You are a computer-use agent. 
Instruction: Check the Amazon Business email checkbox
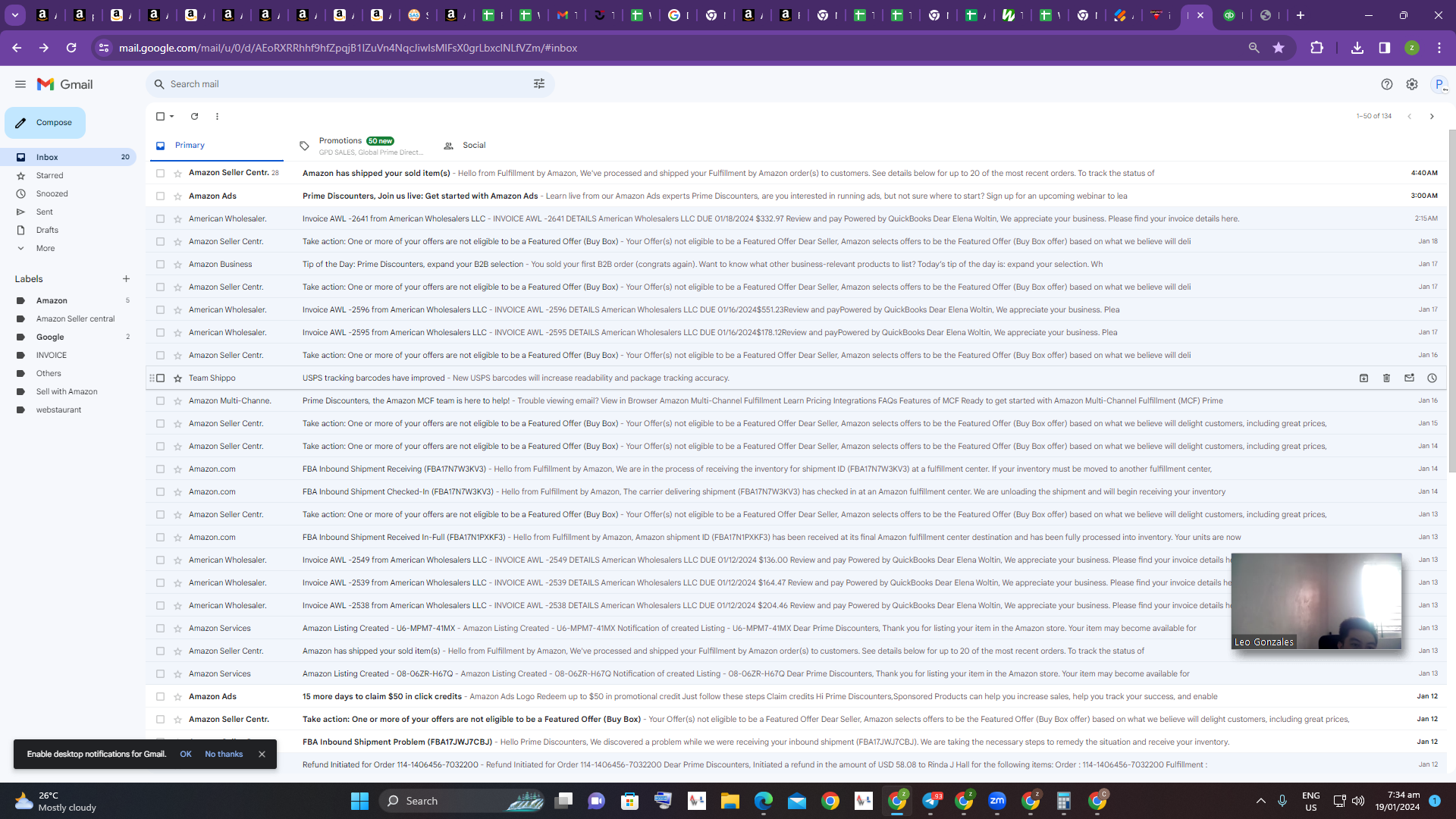(x=160, y=264)
